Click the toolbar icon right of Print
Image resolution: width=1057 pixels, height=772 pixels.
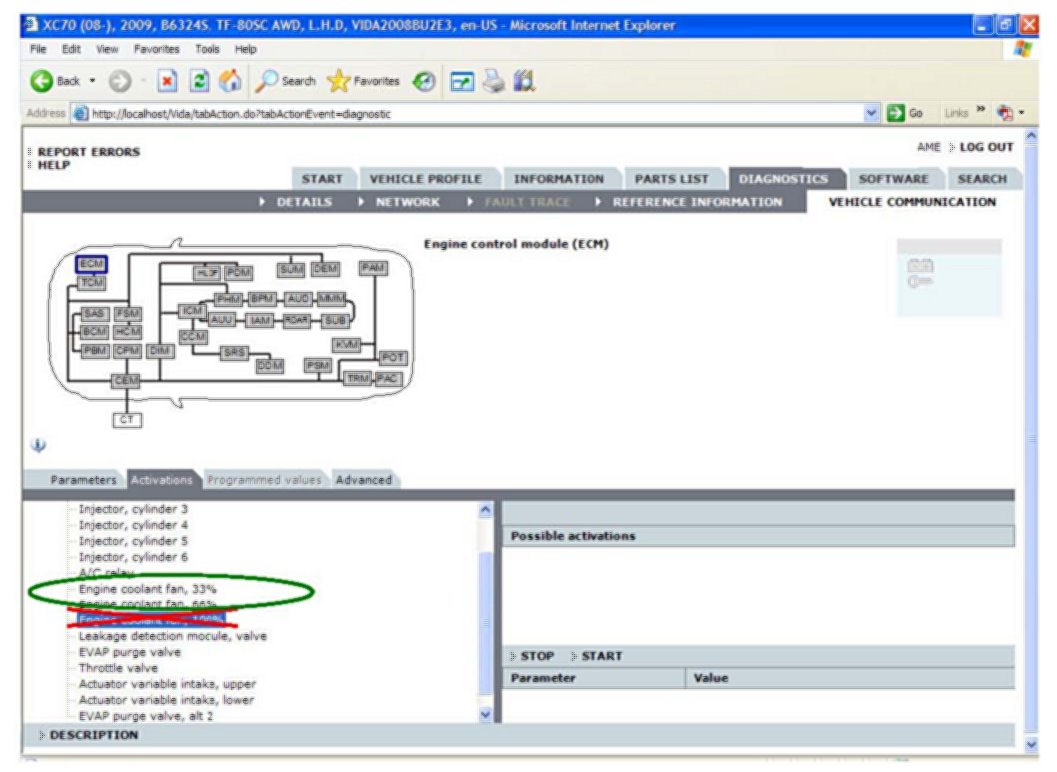[524, 81]
